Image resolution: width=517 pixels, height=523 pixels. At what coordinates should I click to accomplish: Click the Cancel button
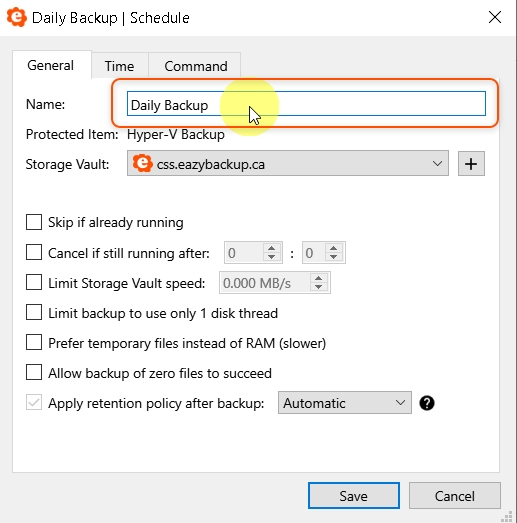coord(455,496)
